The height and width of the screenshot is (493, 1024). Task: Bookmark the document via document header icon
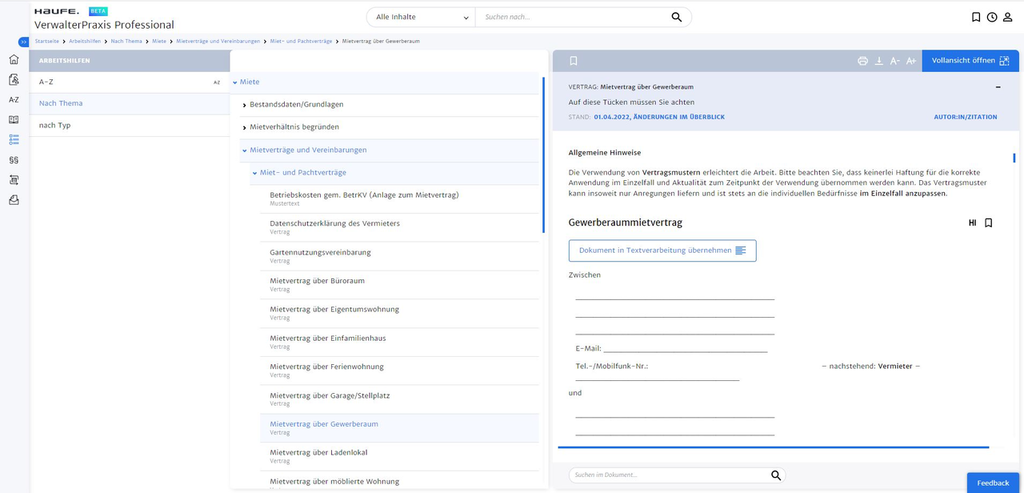573,61
